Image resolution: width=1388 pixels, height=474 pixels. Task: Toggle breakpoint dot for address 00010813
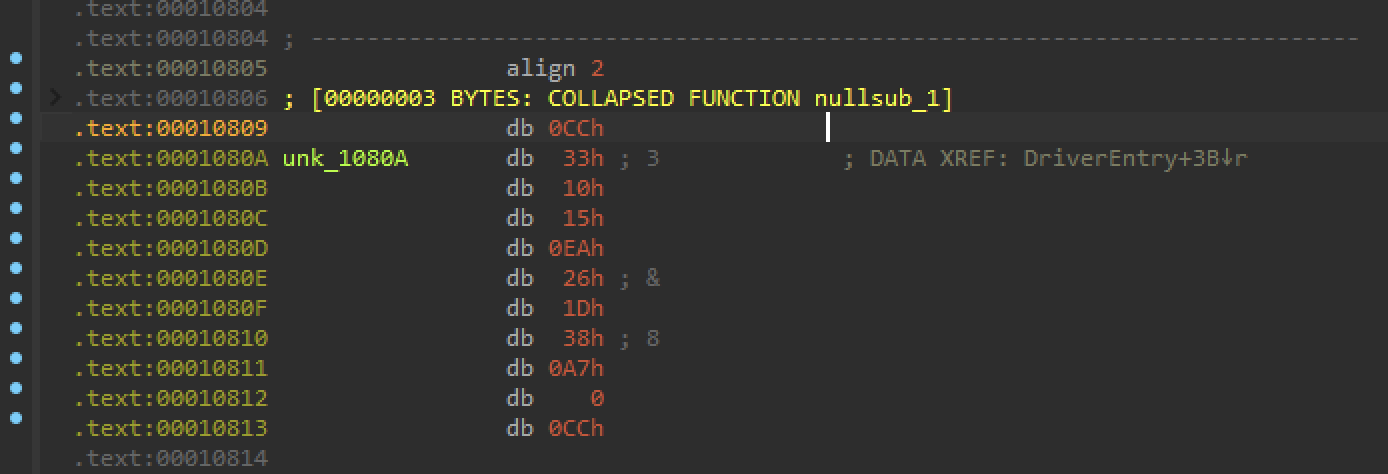tap(16, 418)
